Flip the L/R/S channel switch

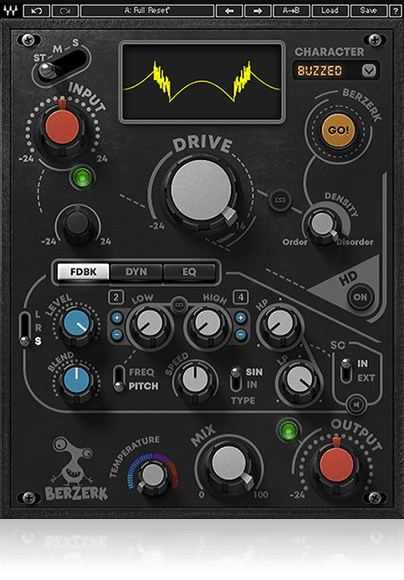(x=25, y=329)
